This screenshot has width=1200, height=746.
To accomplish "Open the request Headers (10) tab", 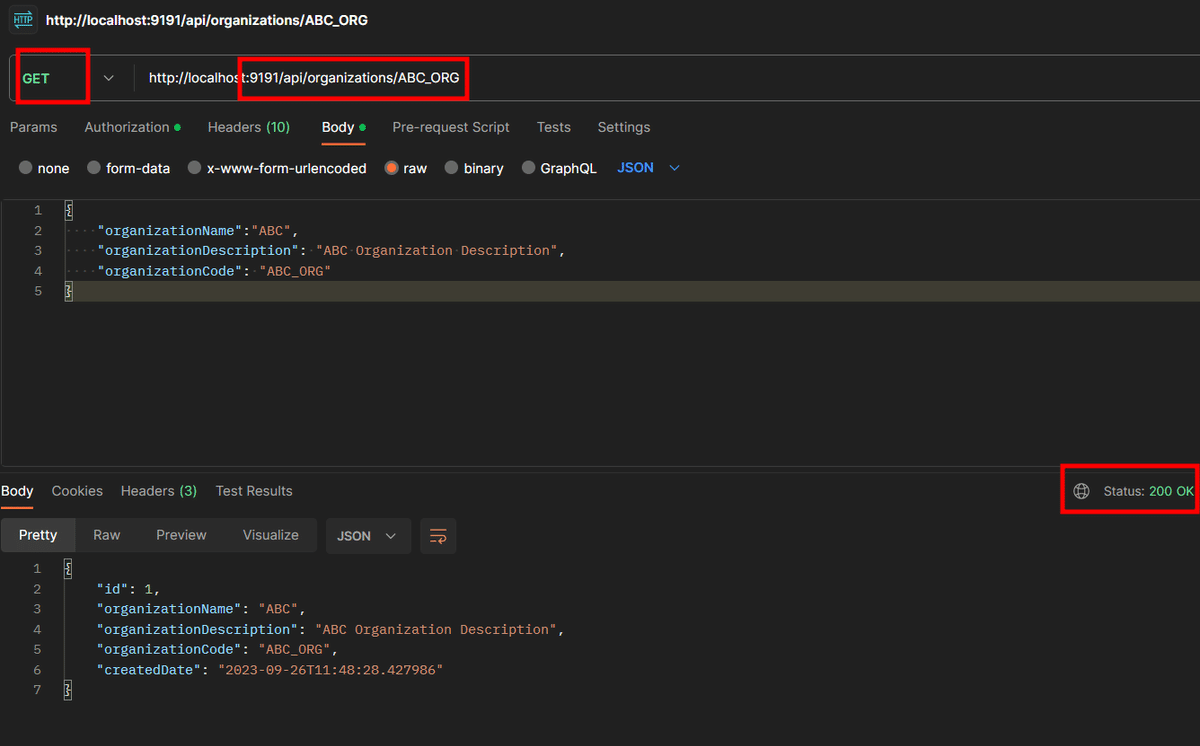I will (249, 127).
